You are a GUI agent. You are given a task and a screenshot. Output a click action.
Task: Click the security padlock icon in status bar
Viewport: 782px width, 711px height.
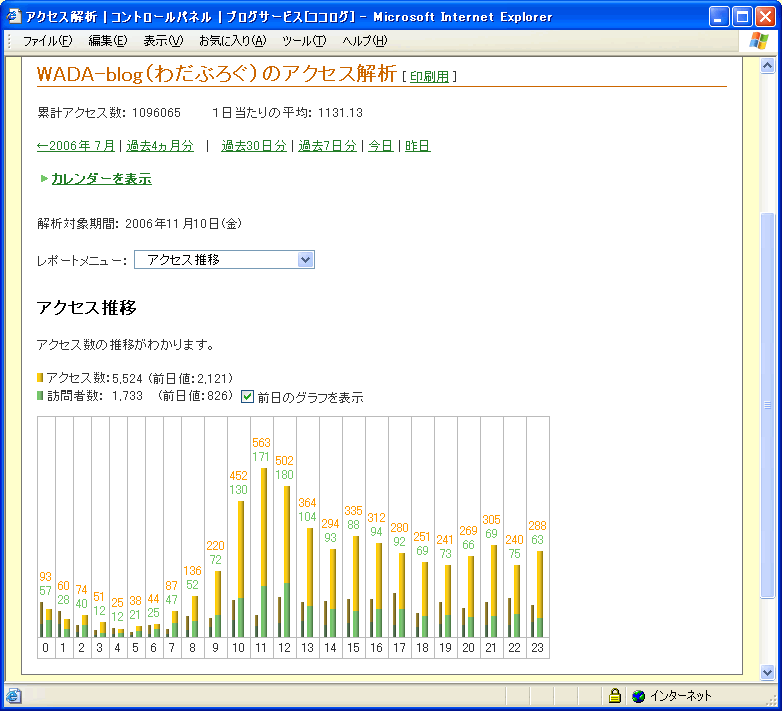(x=615, y=696)
